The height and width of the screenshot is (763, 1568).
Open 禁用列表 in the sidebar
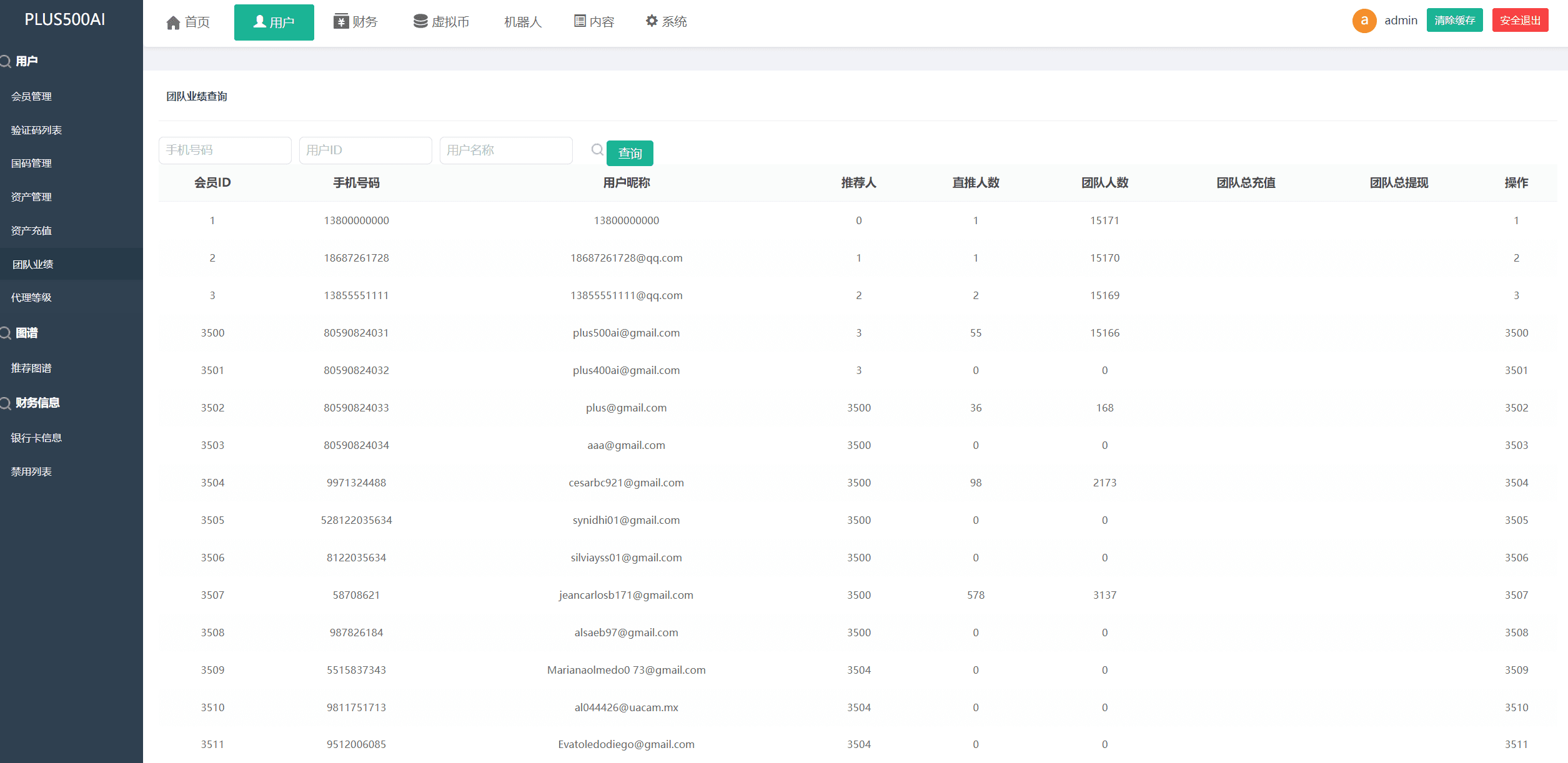click(x=31, y=472)
